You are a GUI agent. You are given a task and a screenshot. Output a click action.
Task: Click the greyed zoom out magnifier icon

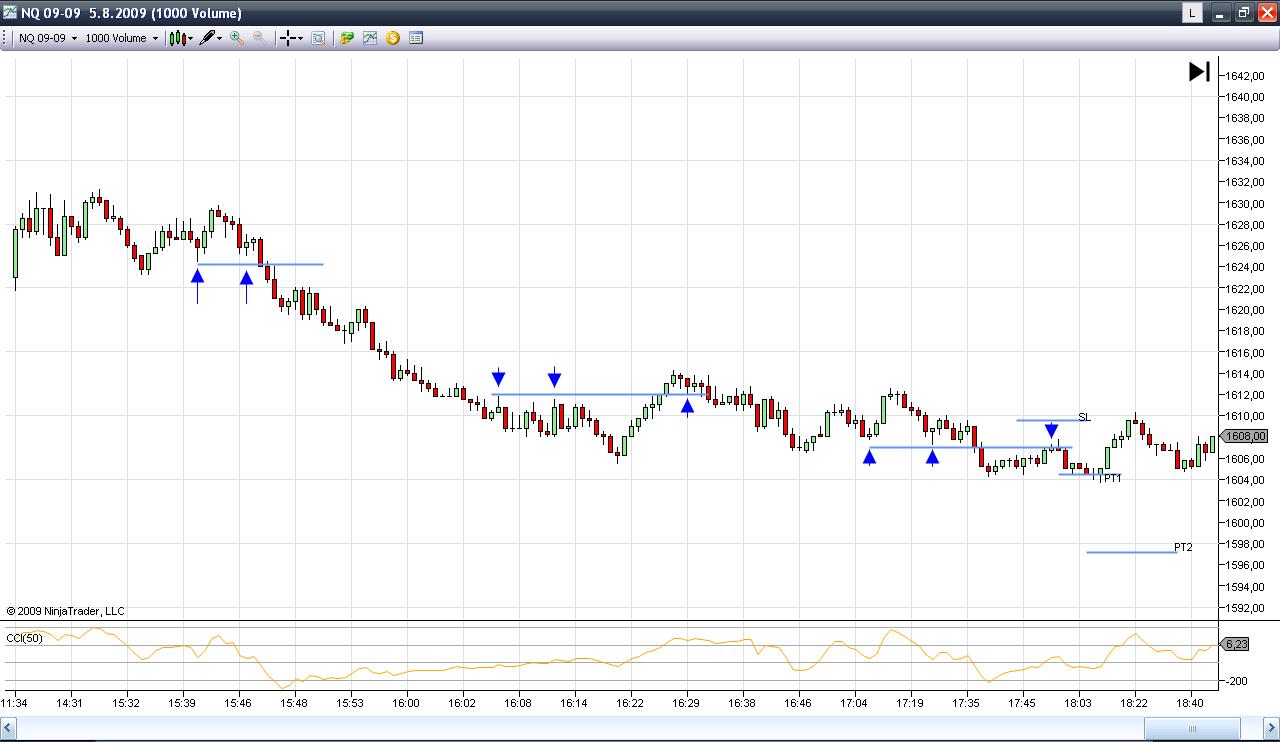[259, 38]
